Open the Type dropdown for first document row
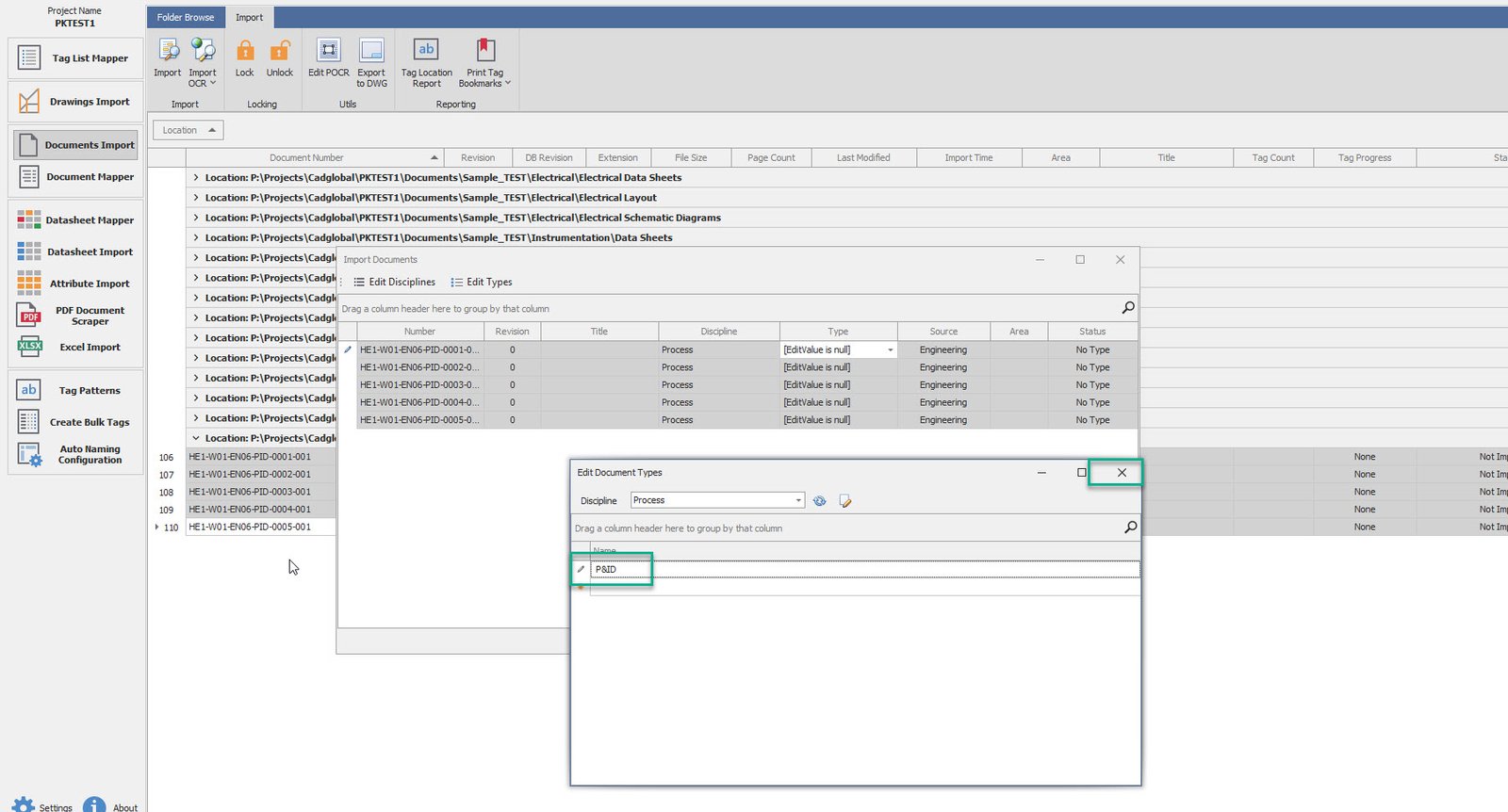The image size is (1508, 812). pyautogui.click(x=890, y=349)
